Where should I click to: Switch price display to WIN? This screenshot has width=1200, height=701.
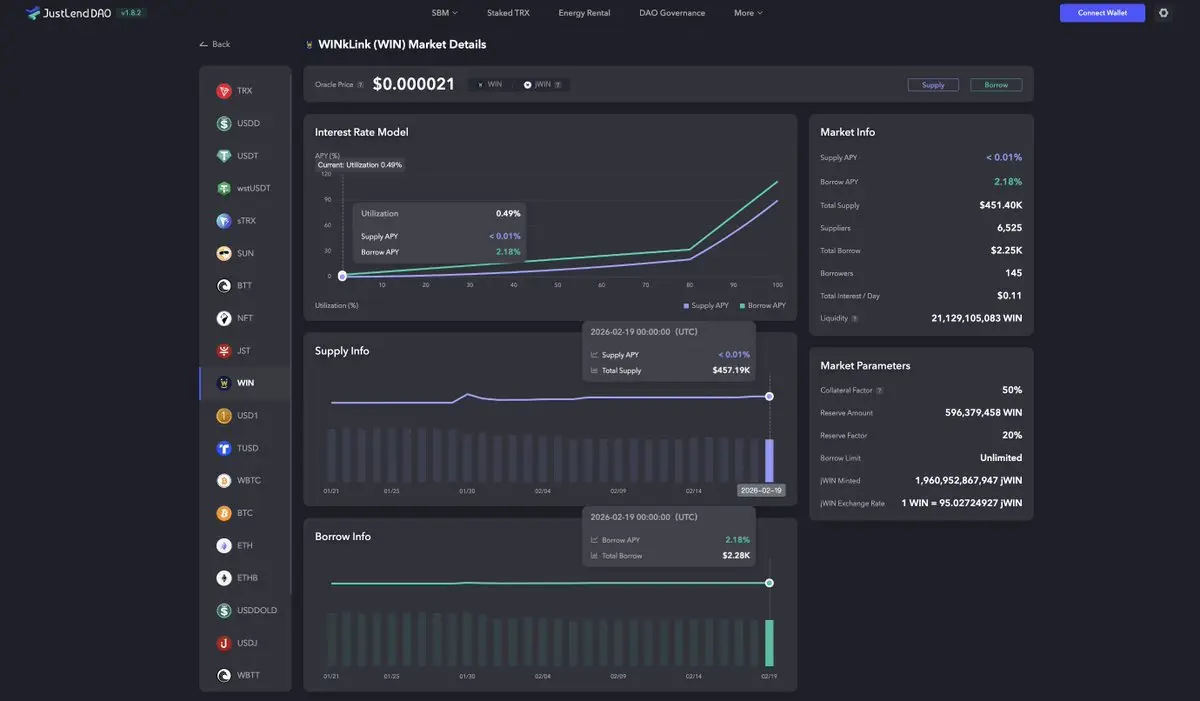pos(490,85)
